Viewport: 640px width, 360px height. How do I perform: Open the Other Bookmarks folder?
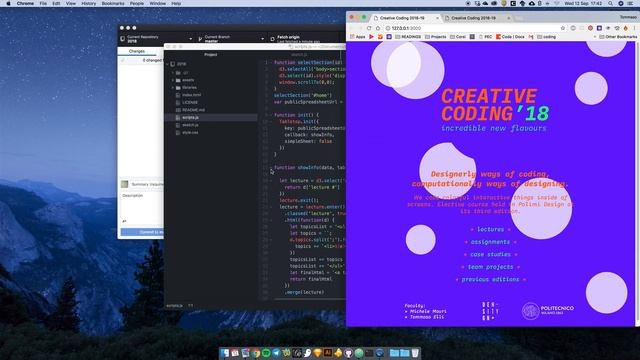click(x=618, y=37)
